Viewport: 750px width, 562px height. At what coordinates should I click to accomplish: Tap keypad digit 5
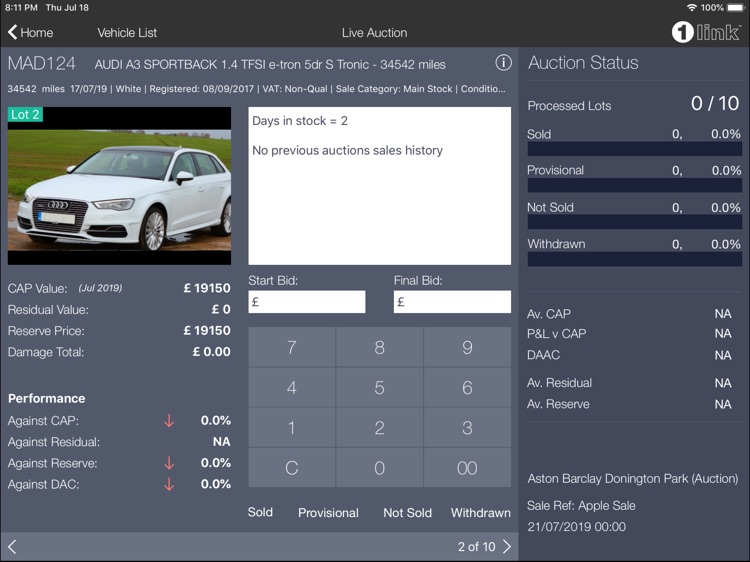click(379, 387)
